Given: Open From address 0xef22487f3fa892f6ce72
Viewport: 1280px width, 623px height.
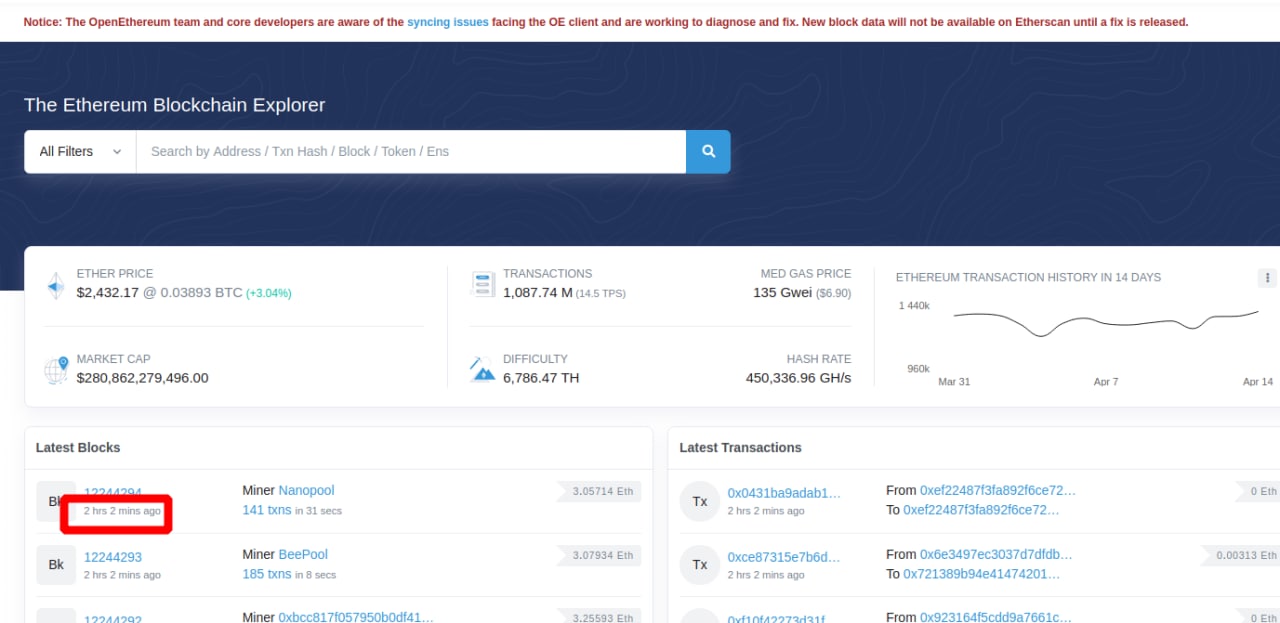Looking at the screenshot, I should [x=998, y=490].
